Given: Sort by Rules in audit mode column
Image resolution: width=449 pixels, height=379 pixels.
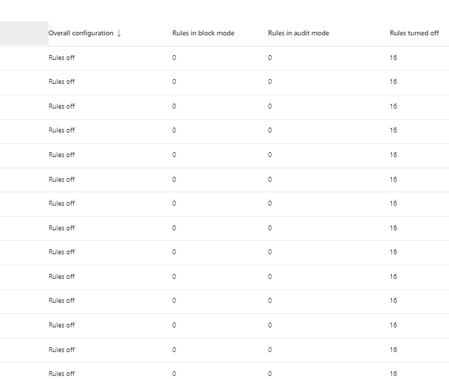Looking at the screenshot, I should [x=299, y=33].
